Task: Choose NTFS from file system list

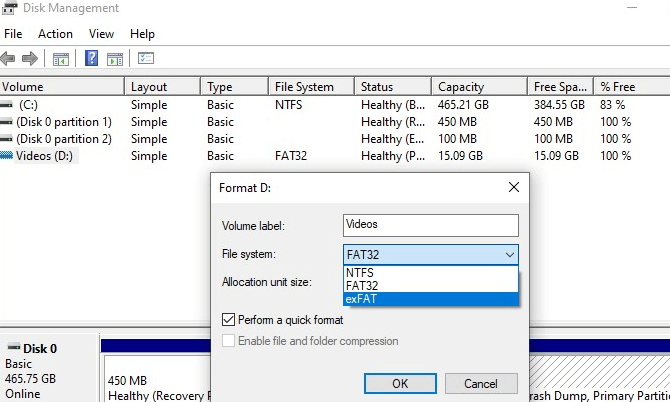Action: pyautogui.click(x=431, y=273)
